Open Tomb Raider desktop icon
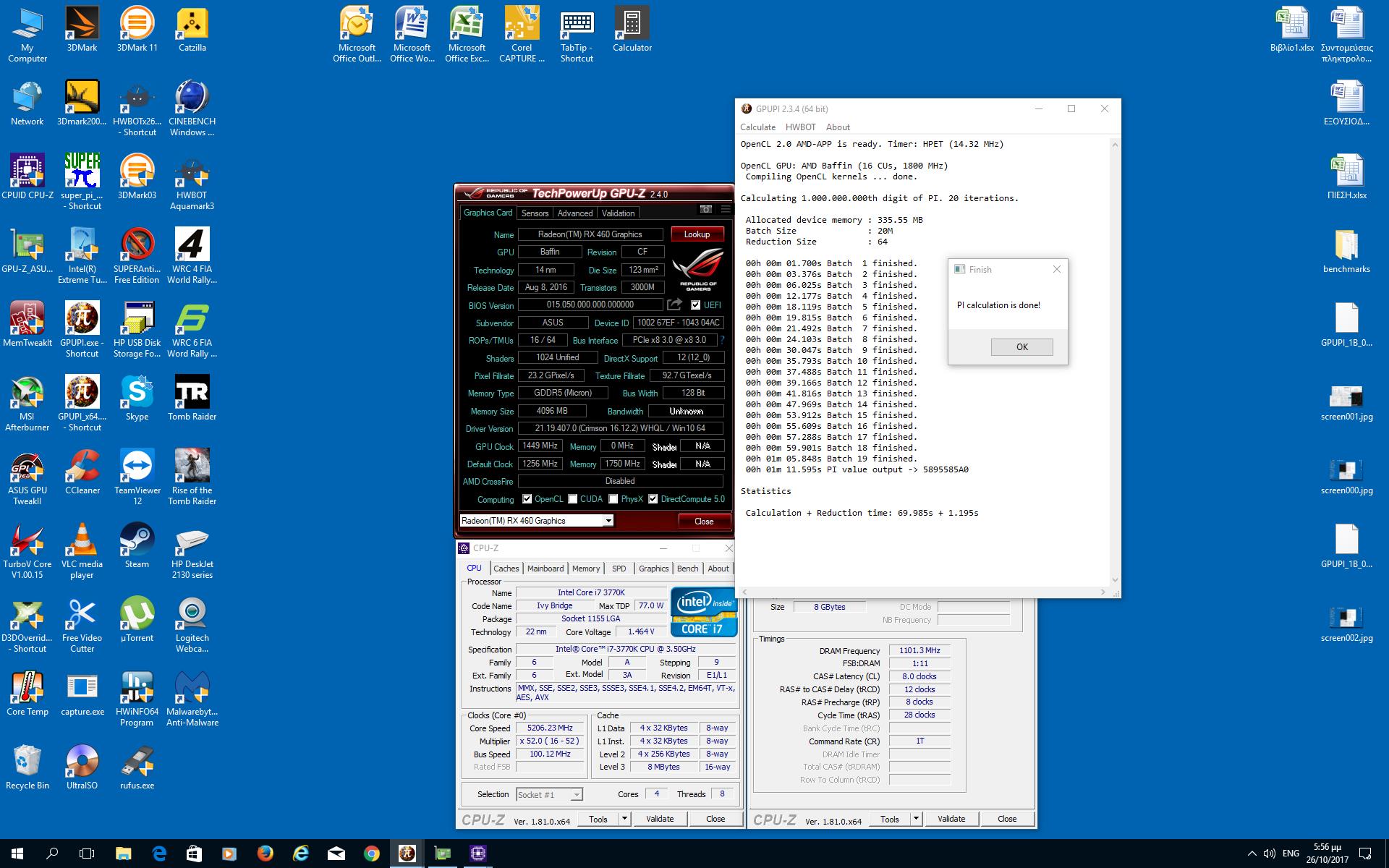Screen dimensions: 1389x868 tap(192, 398)
